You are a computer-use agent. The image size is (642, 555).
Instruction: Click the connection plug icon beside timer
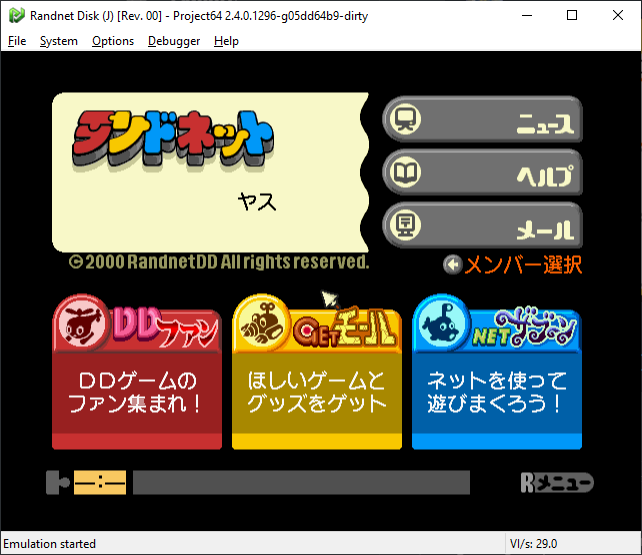(x=58, y=483)
